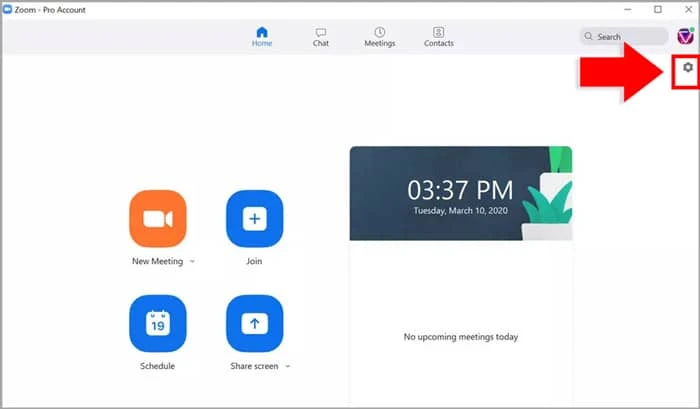The height and width of the screenshot is (409, 700).
Task: Open the Chat tab
Action: (x=321, y=37)
